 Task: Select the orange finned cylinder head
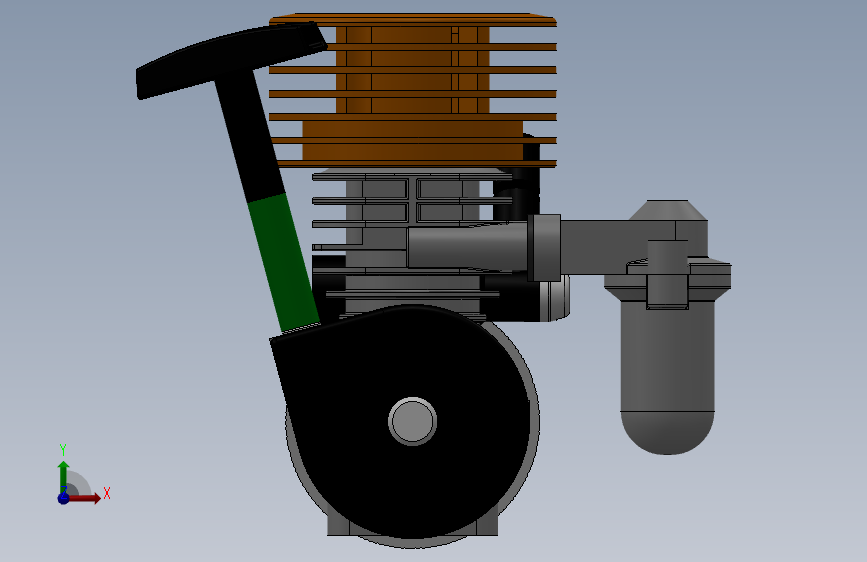pyautogui.click(x=412, y=91)
